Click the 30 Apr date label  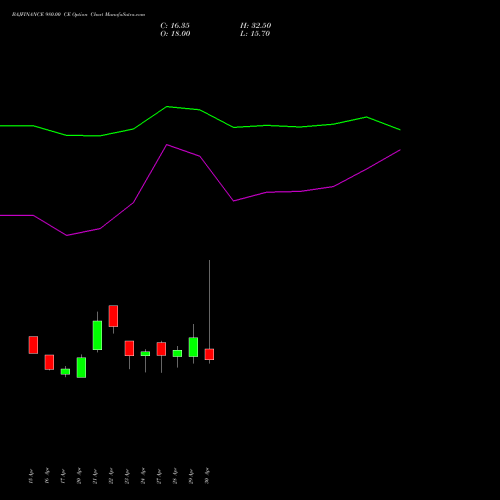(207, 476)
